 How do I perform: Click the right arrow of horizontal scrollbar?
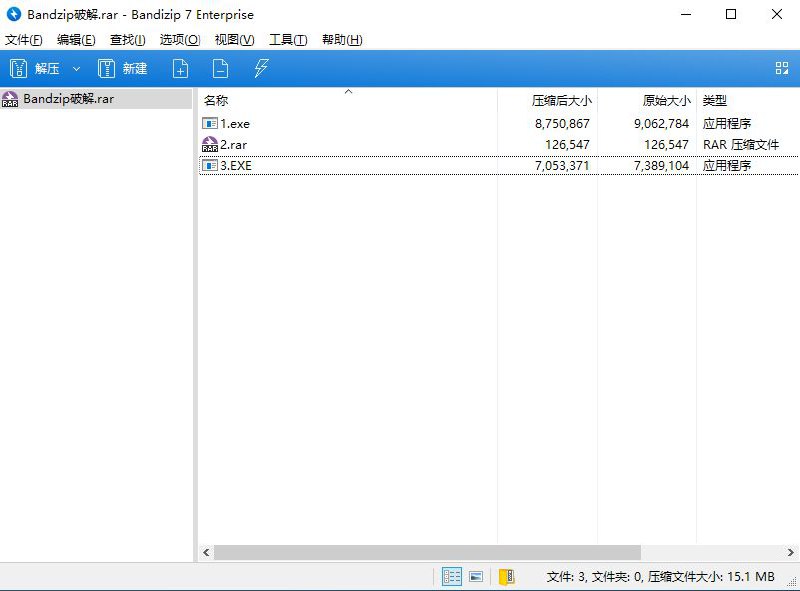tap(790, 552)
